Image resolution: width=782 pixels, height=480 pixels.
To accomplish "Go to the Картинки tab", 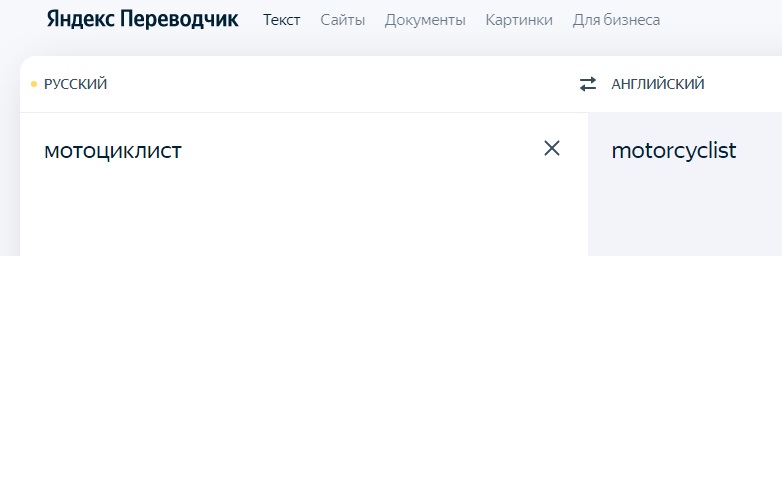I will 518,20.
